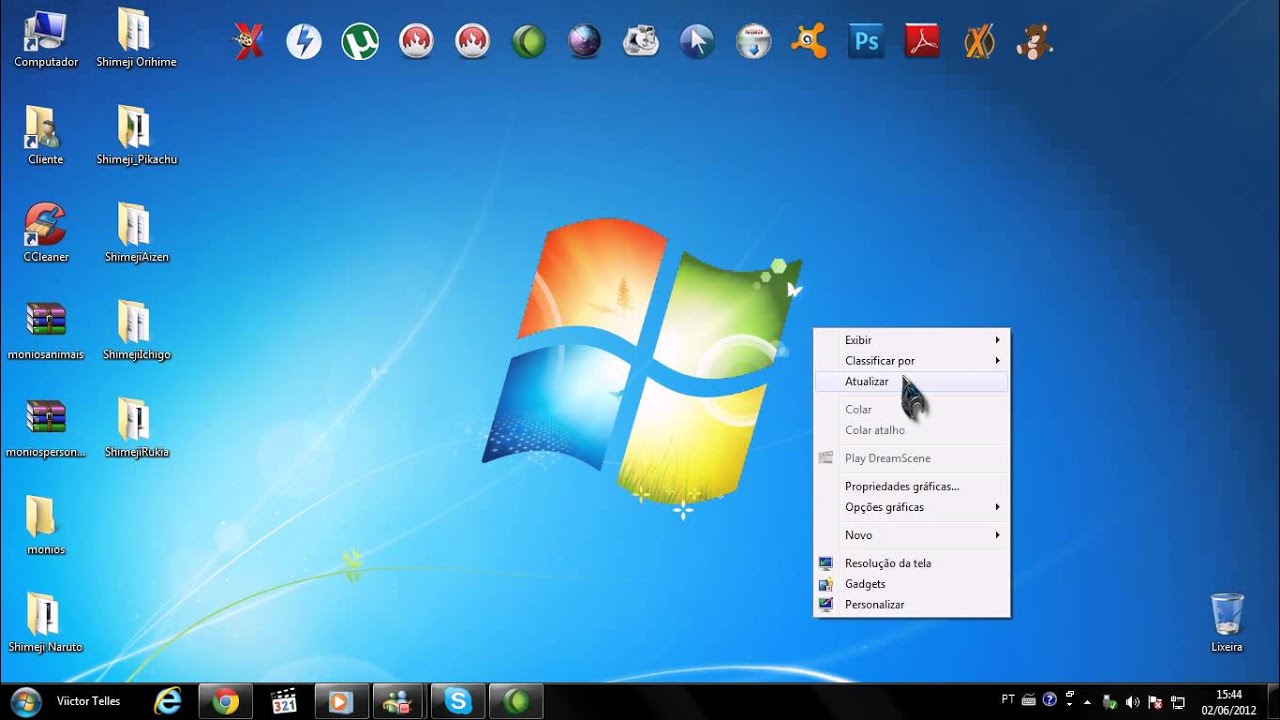This screenshot has width=1280, height=720.
Task: Select the Shimeji Orihime folder
Action: pyautogui.click(x=136, y=39)
